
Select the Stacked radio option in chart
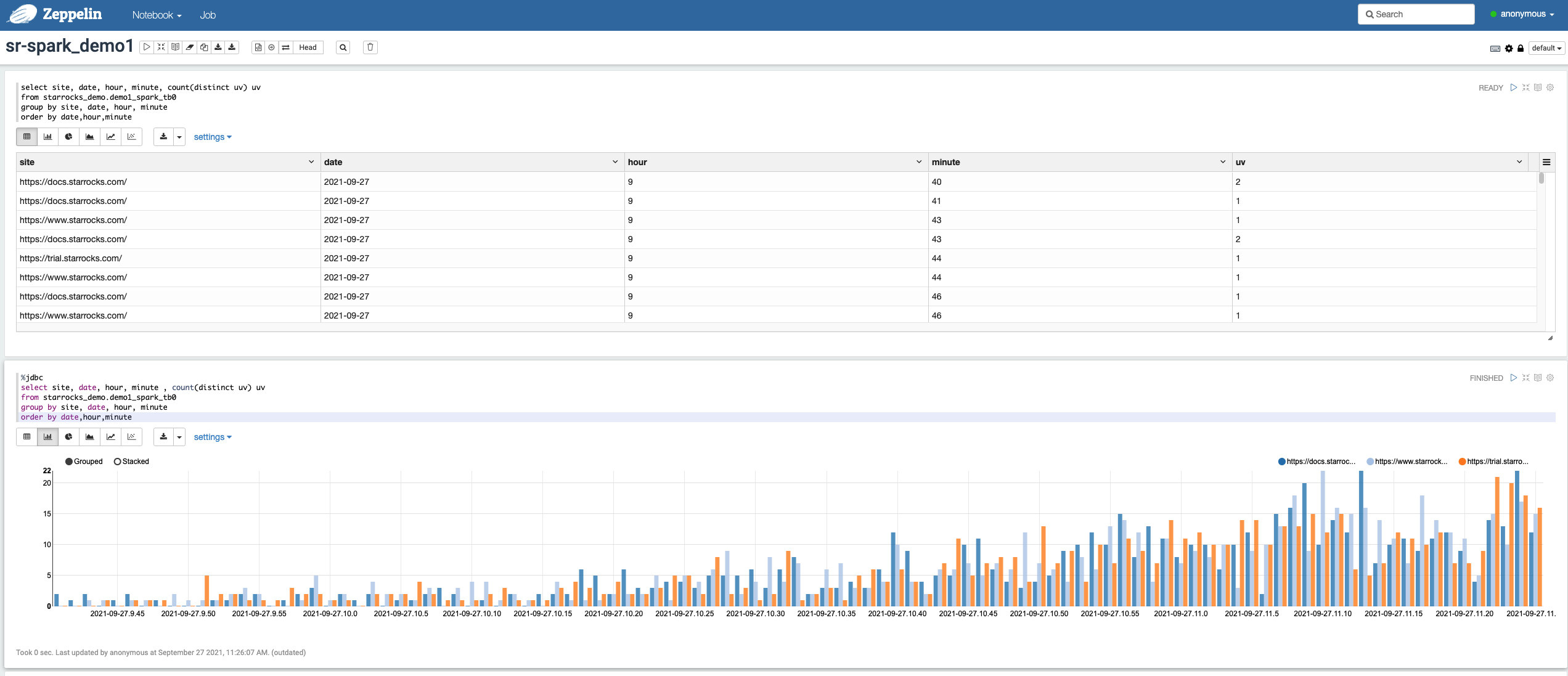coord(131,462)
